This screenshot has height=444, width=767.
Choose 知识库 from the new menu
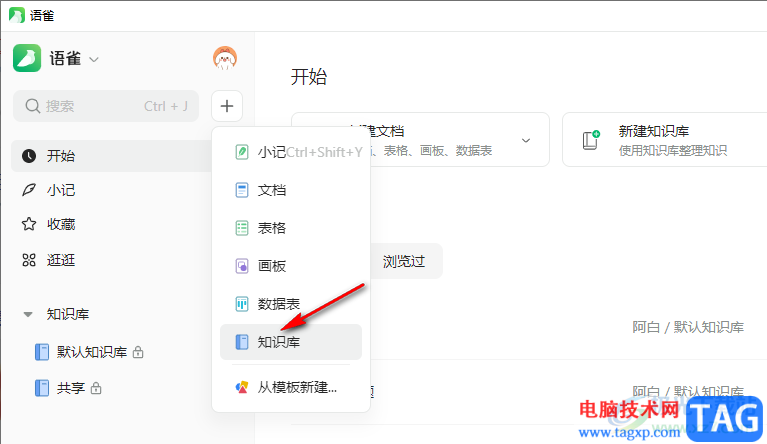291,342
